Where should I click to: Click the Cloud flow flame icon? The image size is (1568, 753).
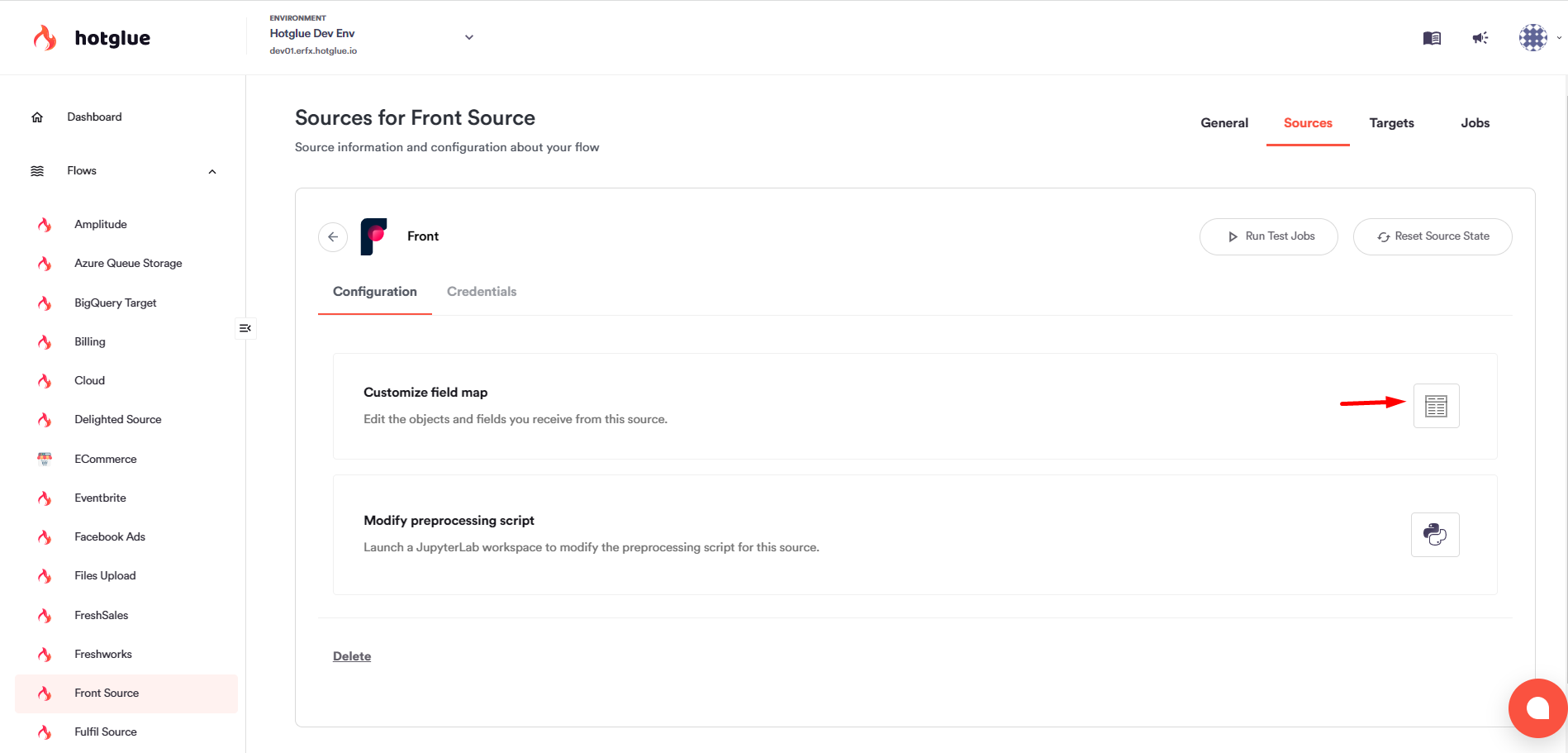click(x=45, y=381)
